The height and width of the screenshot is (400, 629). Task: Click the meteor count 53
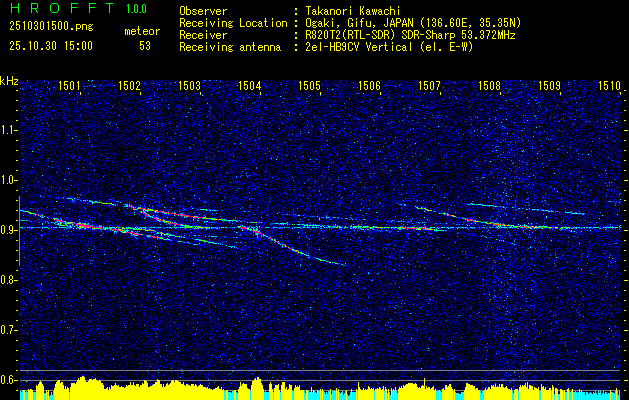pos(145,46)
